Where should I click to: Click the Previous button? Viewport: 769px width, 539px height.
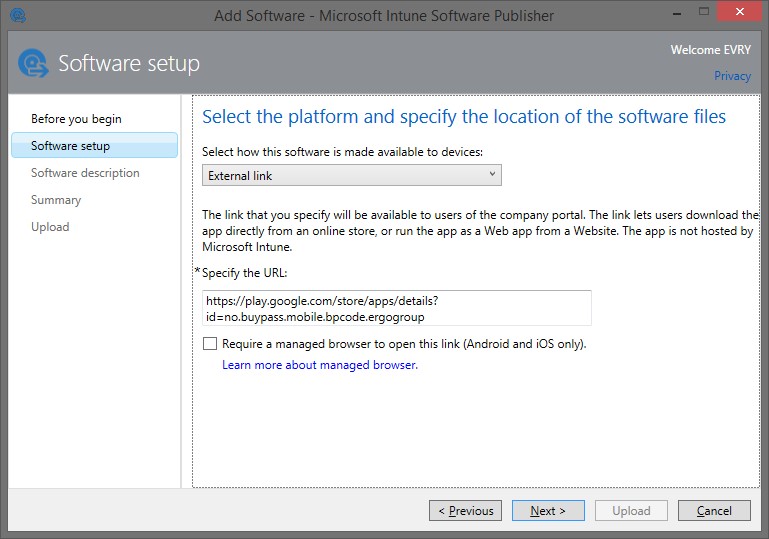[465, 511]
